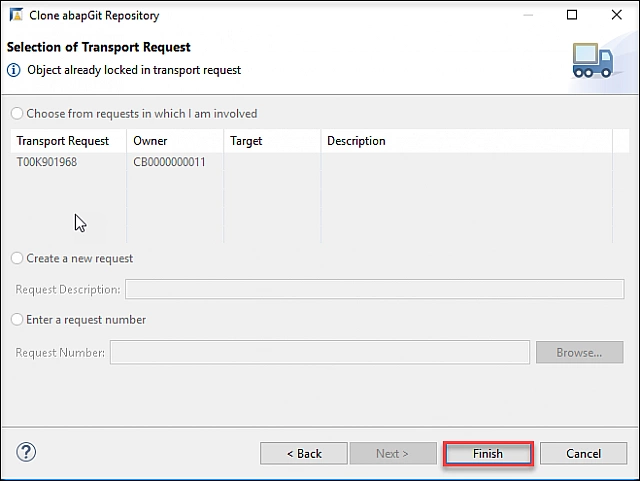Focus the Request Number input field
640x481 pixels.
pos(319,352)
